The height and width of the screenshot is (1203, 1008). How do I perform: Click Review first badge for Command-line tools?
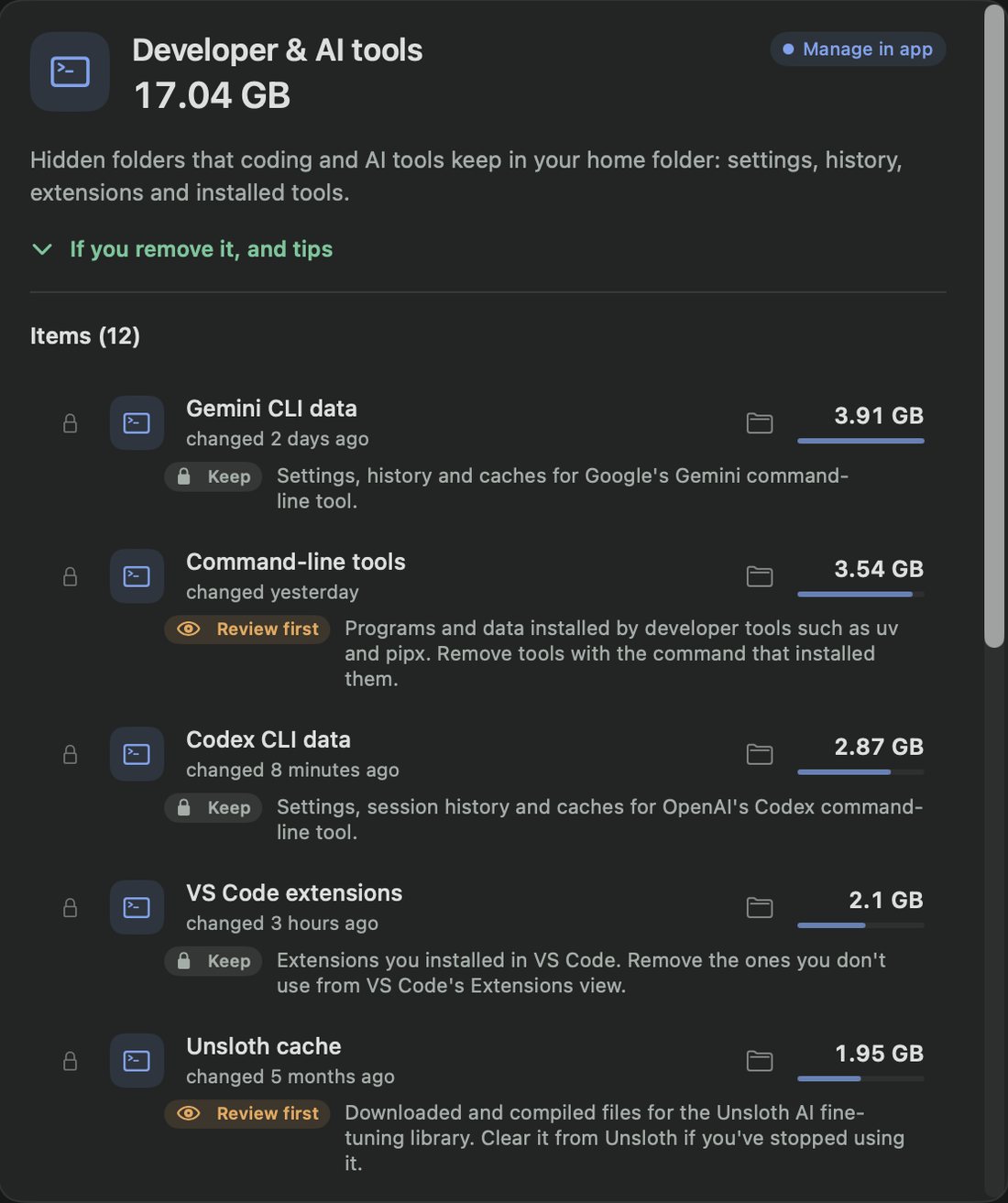(x=247, y=629)
